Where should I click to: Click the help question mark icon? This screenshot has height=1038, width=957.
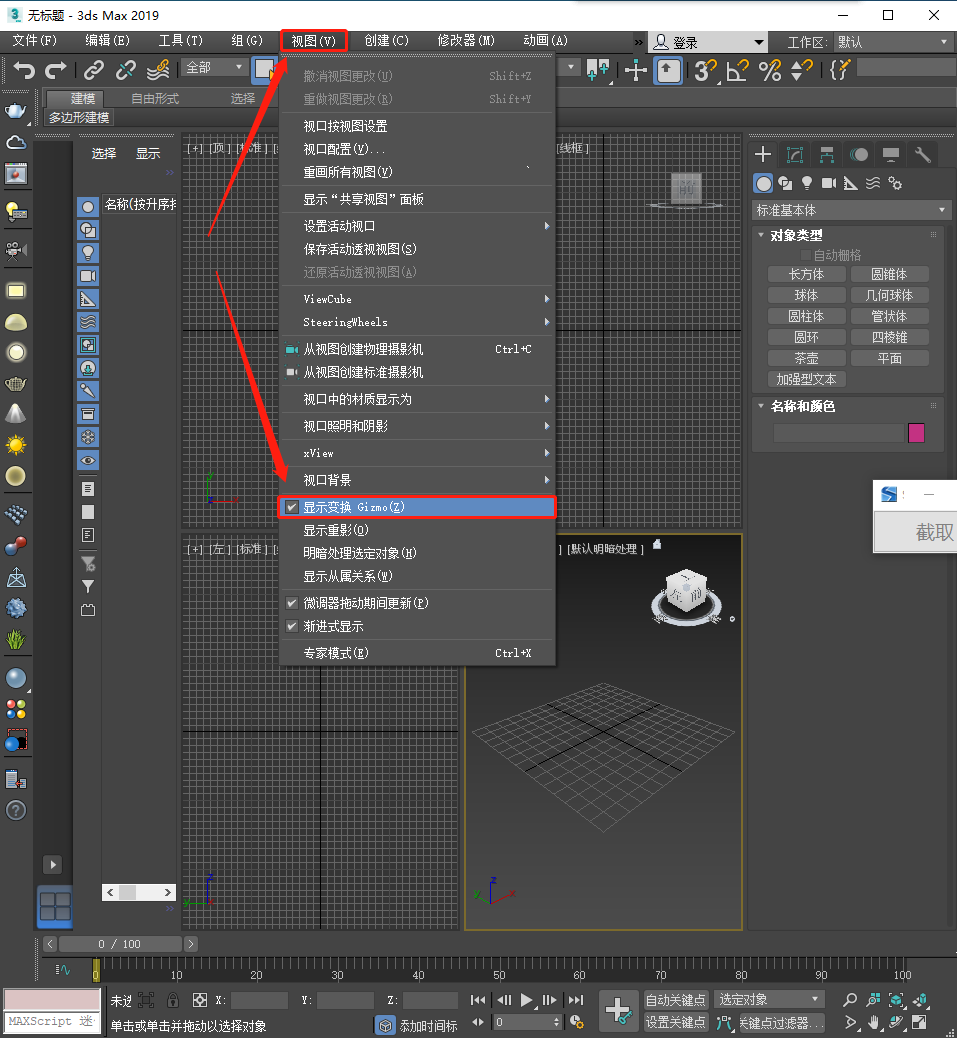click(16, 810)
